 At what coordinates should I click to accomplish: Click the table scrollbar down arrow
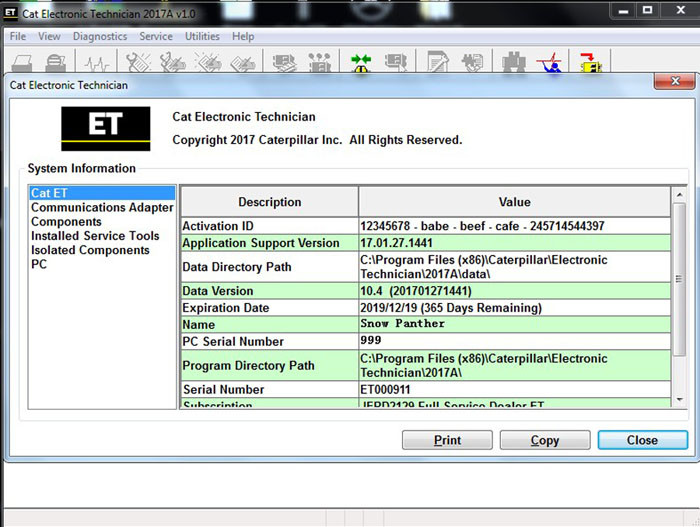click(681, 400)
